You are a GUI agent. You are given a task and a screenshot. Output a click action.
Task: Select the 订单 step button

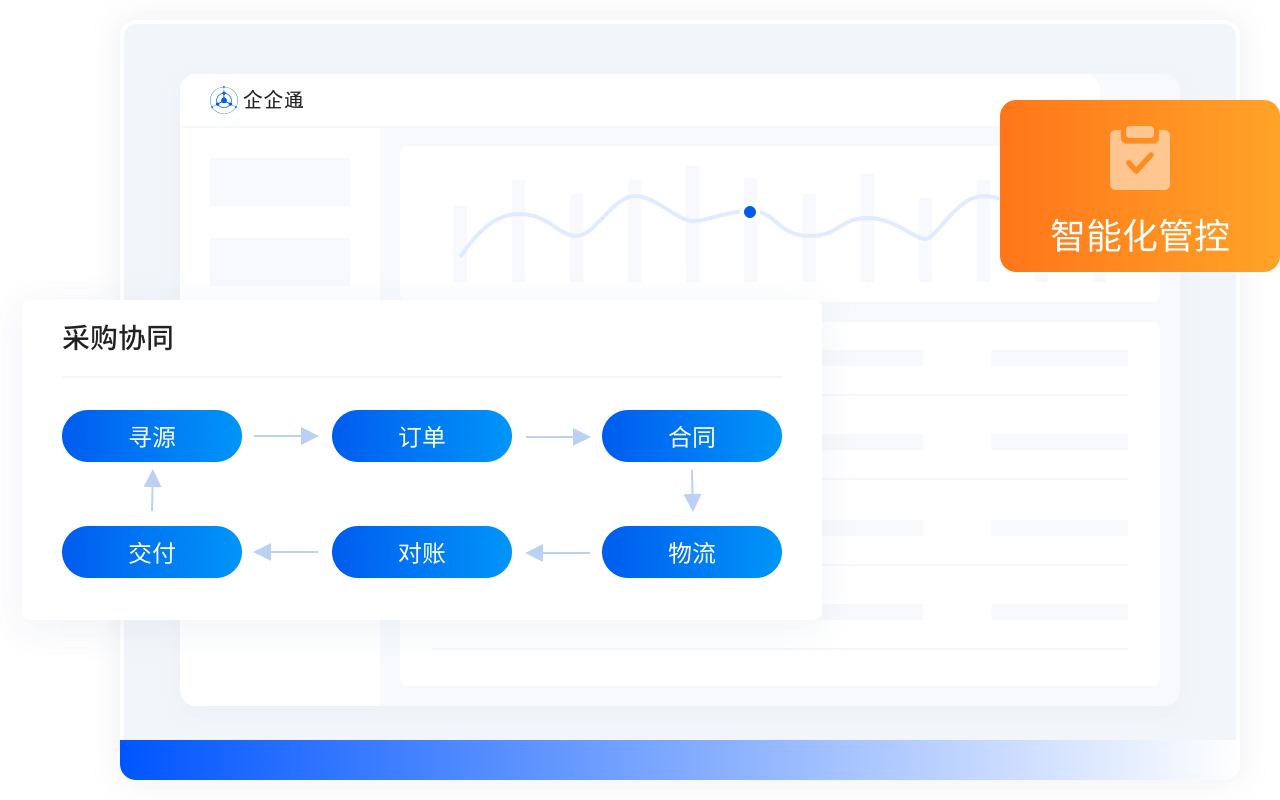[422, 436]
